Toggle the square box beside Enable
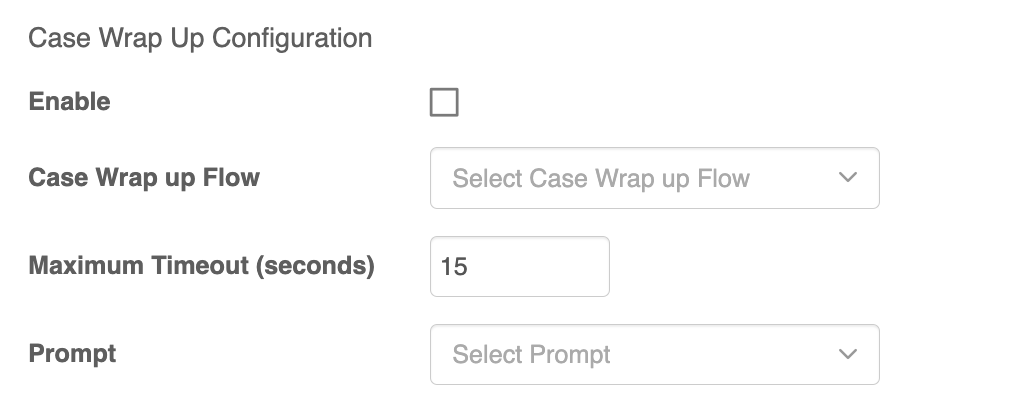Screen dimensions: 1032x416 pos(444,102)
